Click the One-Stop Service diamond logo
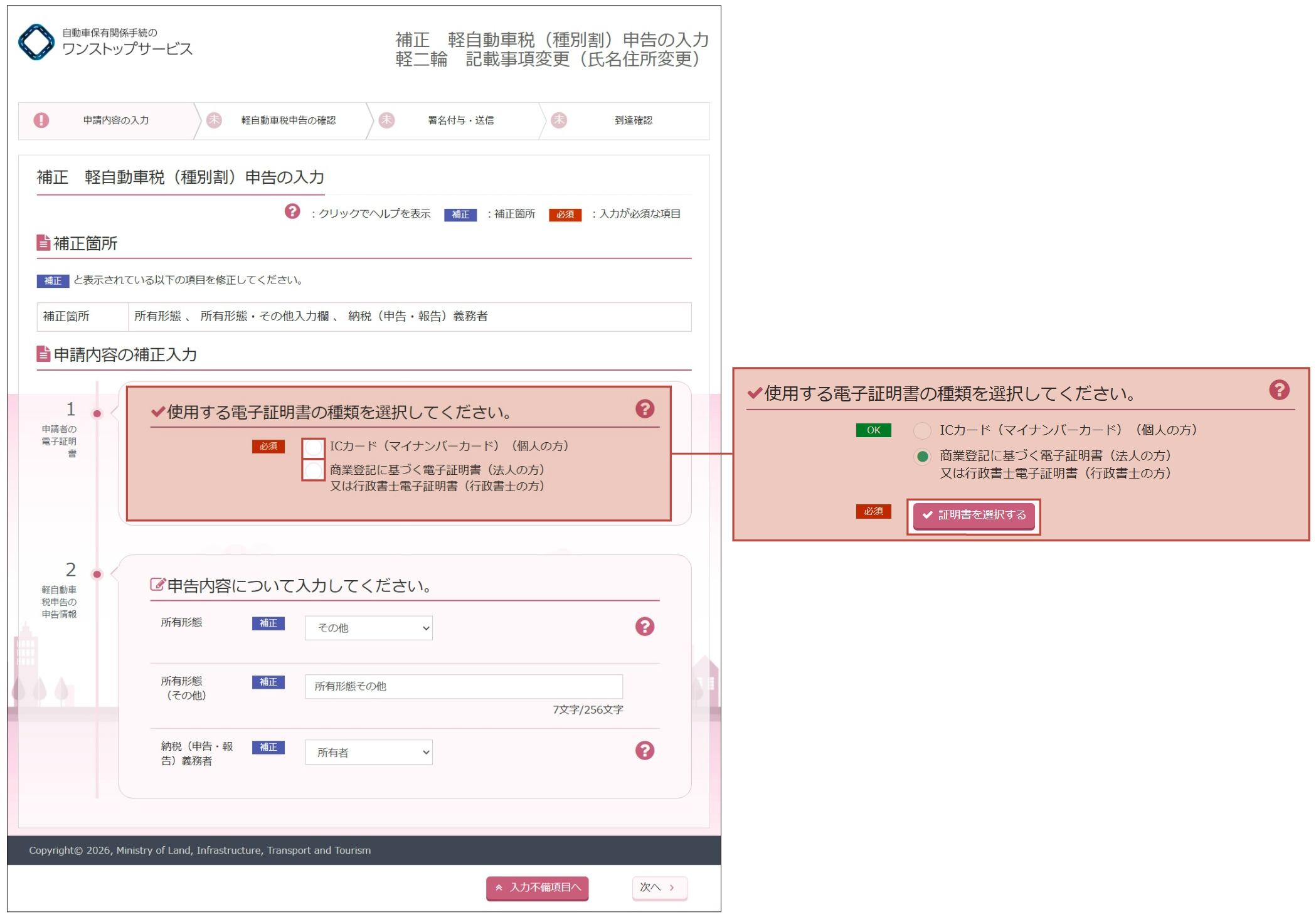Image resolution: width=1316 pixels, height=917 pixels. click(x=36, y=42)
